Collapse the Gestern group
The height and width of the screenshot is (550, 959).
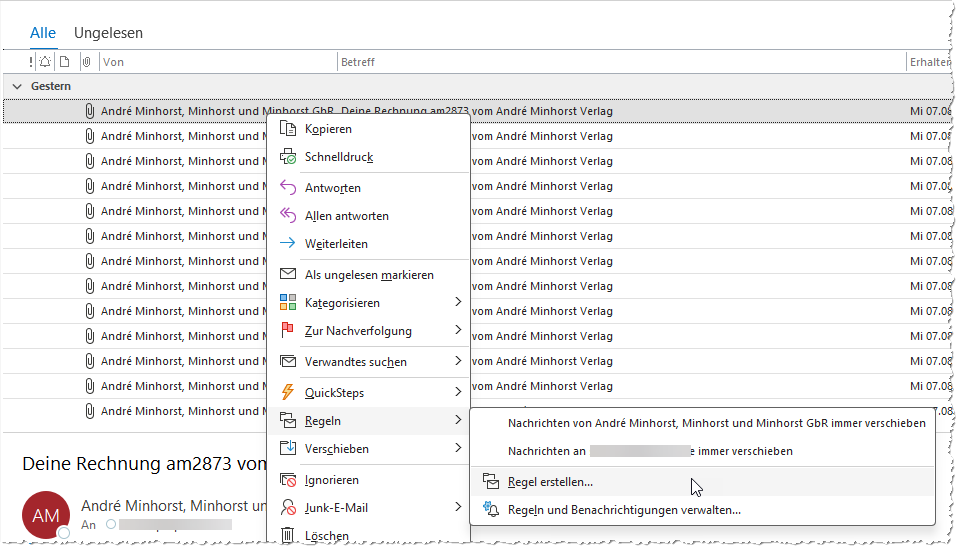tap(17, 87)
